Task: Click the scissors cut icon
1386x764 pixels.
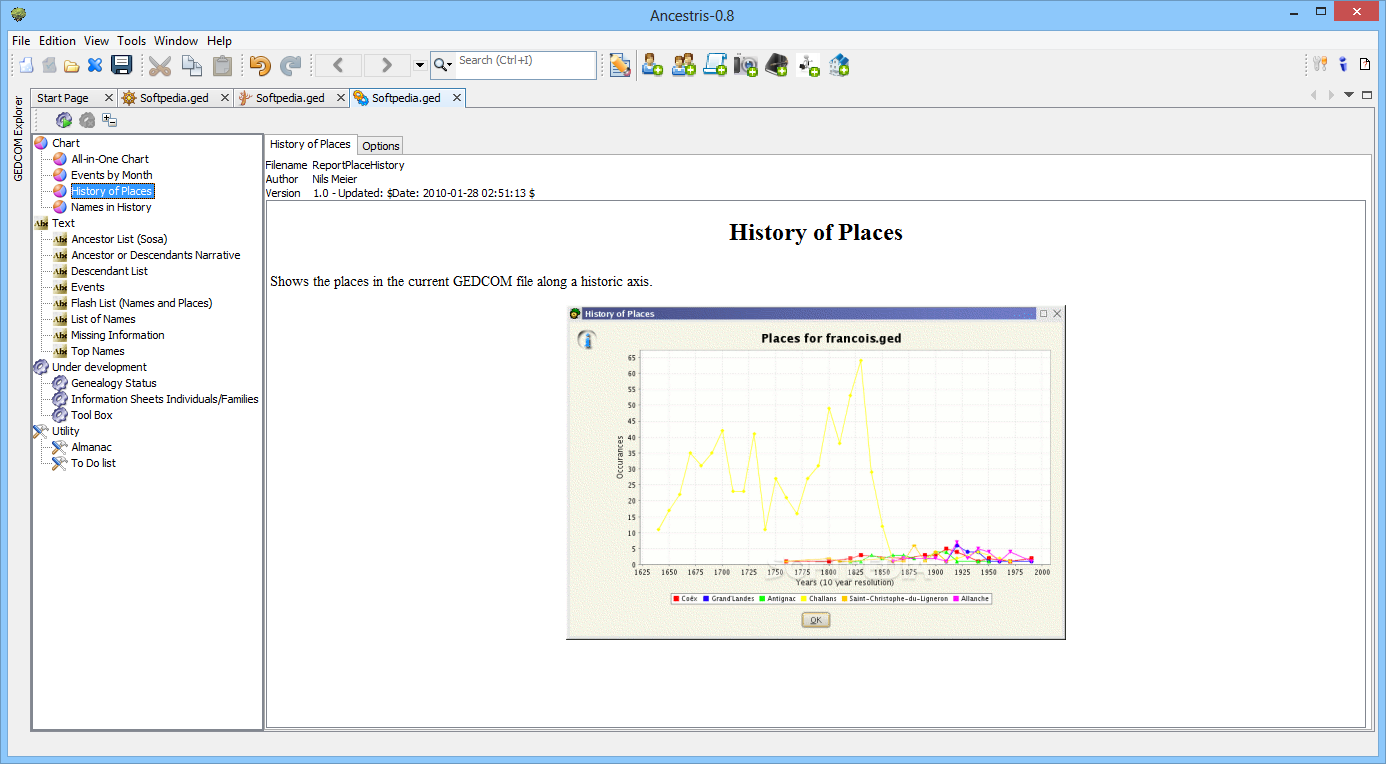Action: pyautogui.click(x=160, y=66)
